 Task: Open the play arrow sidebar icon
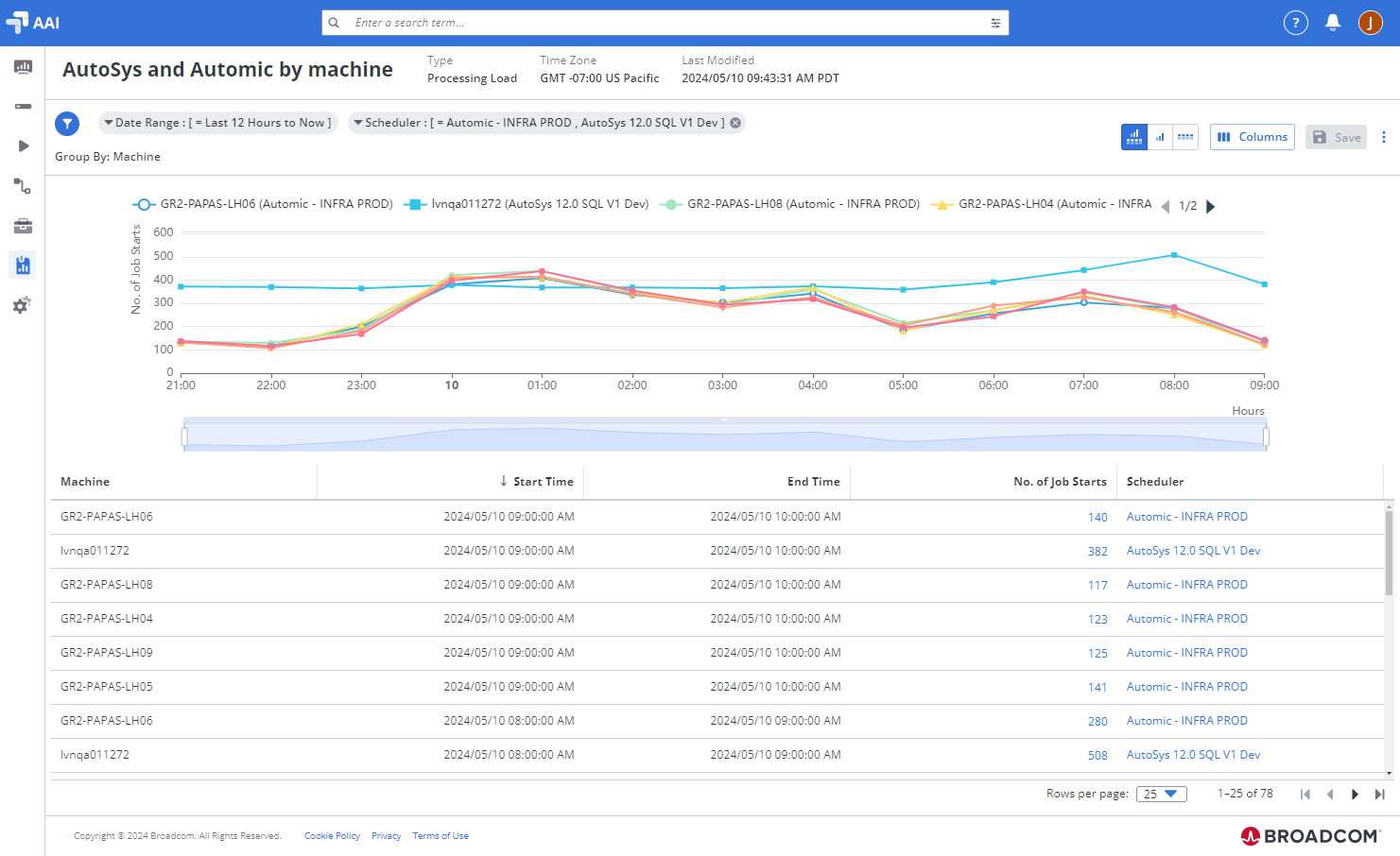tap(23, 146)
